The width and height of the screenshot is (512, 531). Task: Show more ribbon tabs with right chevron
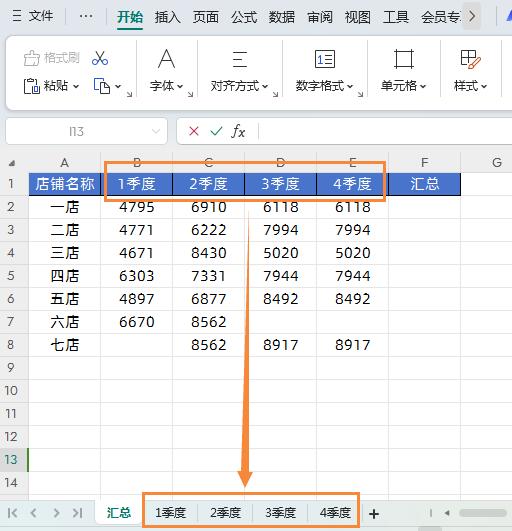472,16
